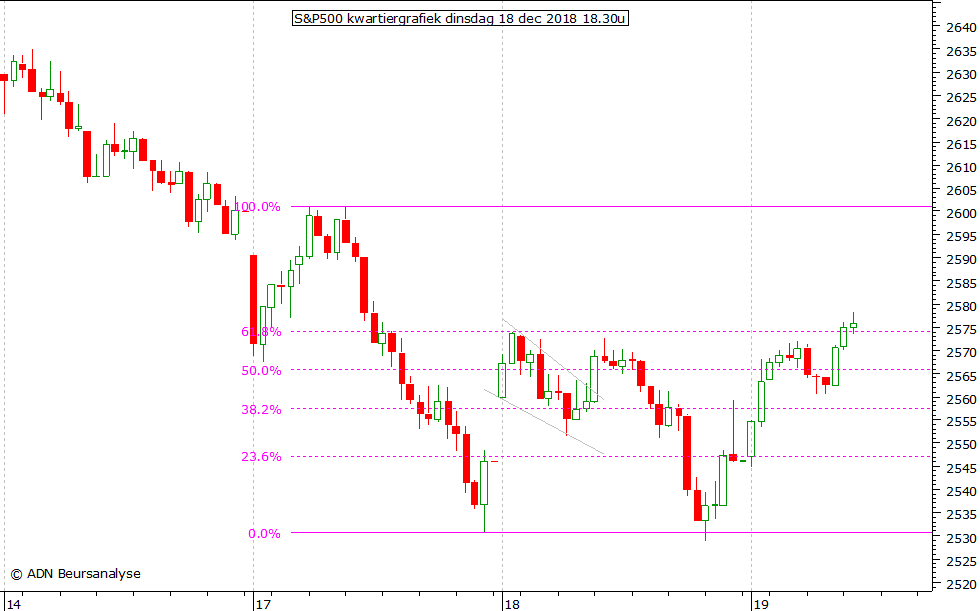Click the 50.0% Fibonacci label

[x=261, y=370]
